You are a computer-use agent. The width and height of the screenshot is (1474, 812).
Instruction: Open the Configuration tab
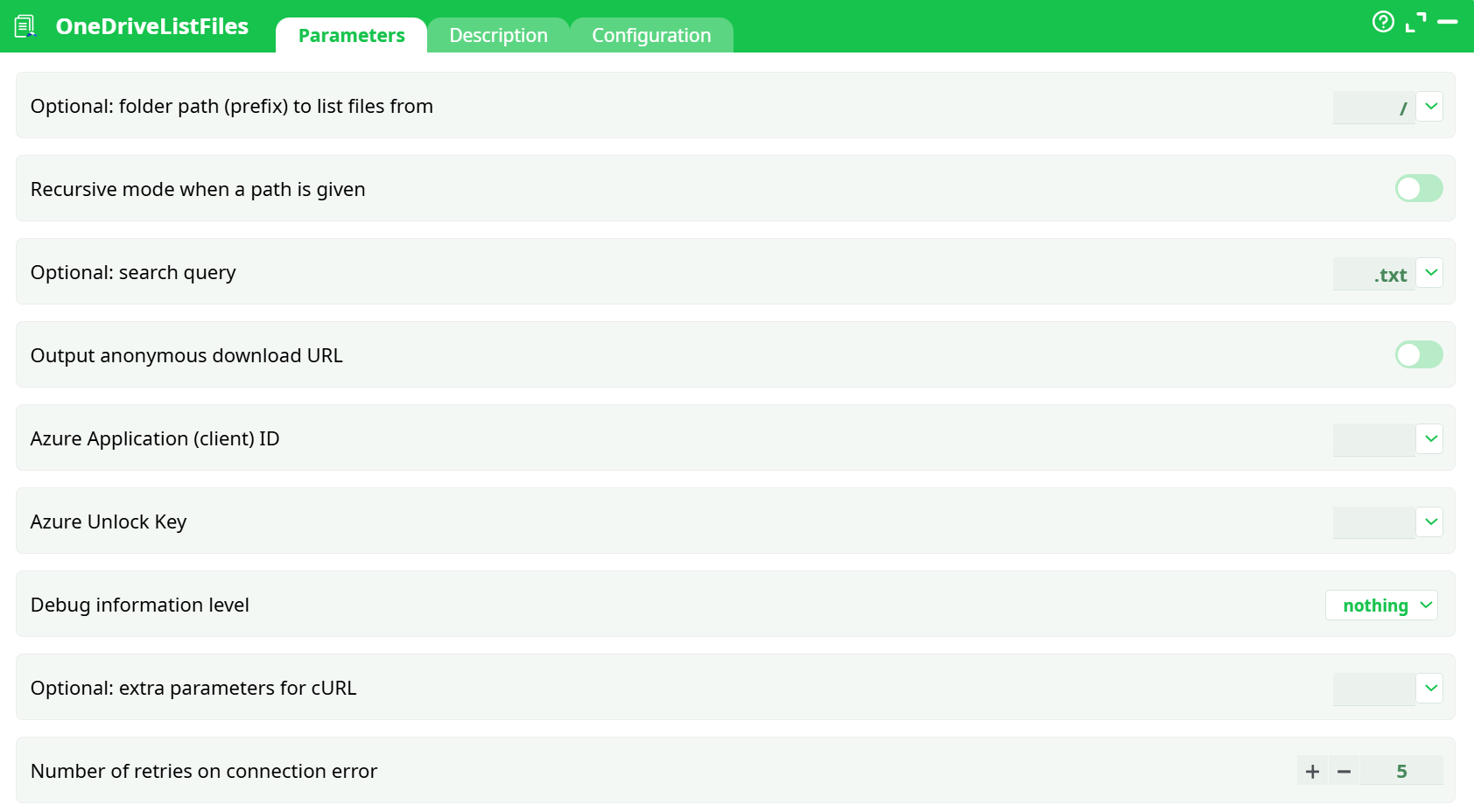pos(651,35)
